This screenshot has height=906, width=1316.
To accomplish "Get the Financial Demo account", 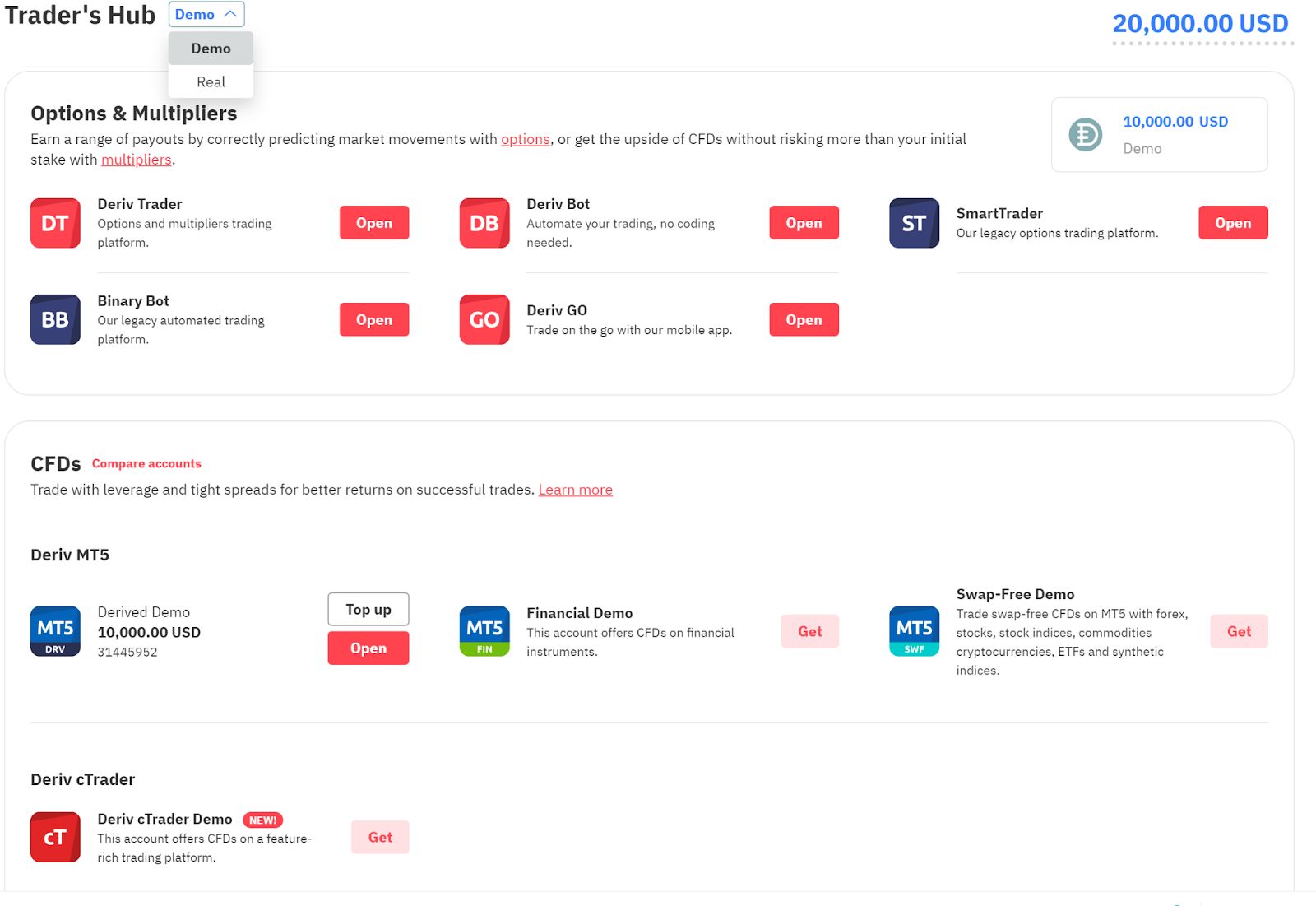I will (x=810, y=631).
